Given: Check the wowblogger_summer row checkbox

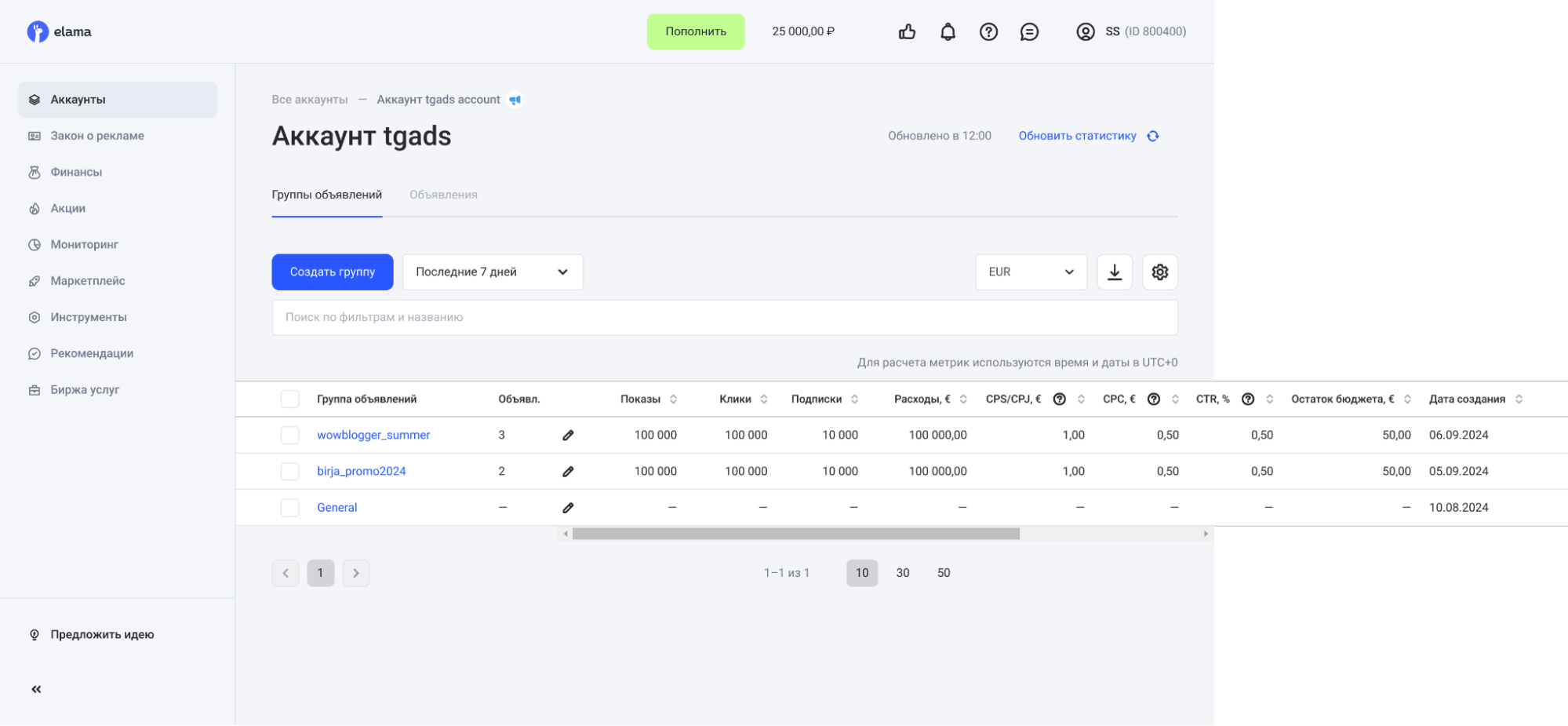Looking at the screenshot, I should point(290,435).
